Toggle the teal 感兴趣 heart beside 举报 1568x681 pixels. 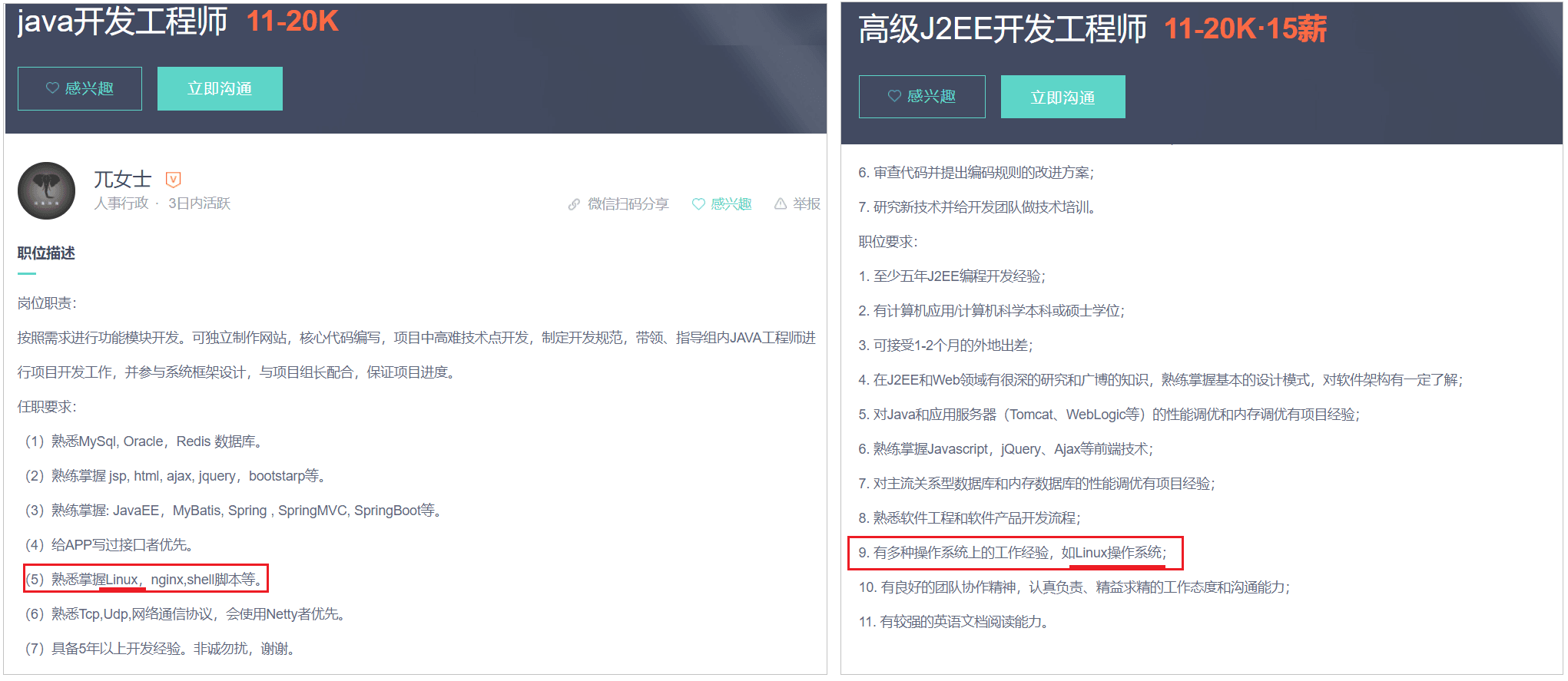(698, 204)
